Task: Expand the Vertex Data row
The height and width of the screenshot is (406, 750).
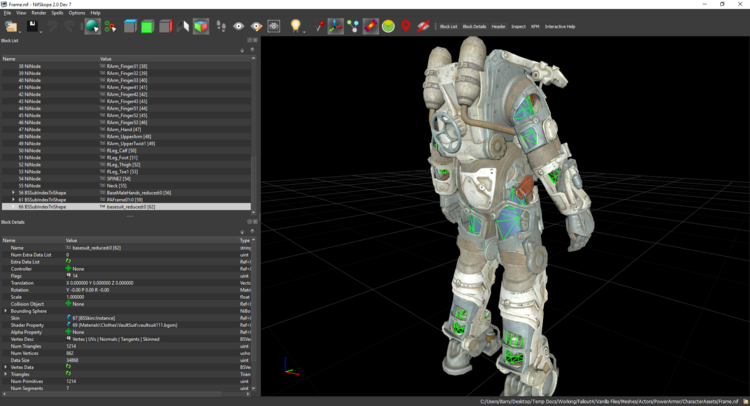Action: point(6,367)
